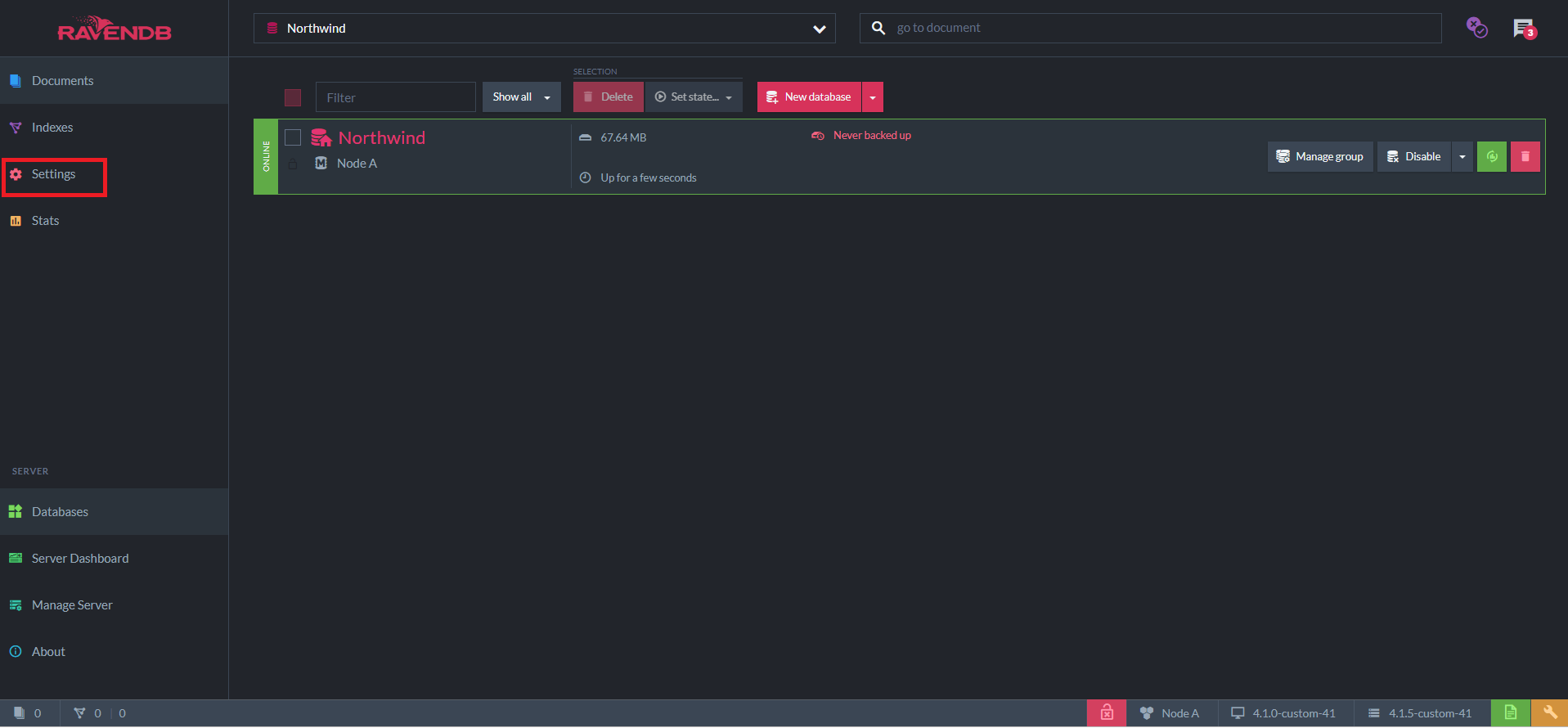Click the backup warning icon

point(817,136)
